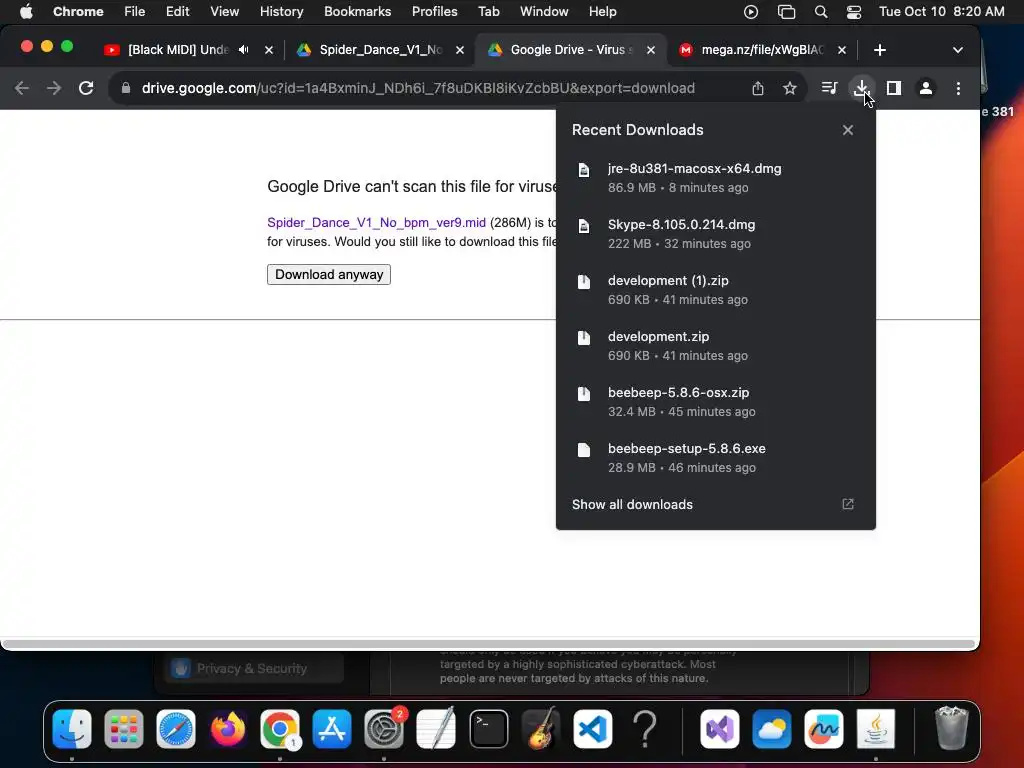
Task: Open the media control icon in toolbar
Action: [829, 88]
